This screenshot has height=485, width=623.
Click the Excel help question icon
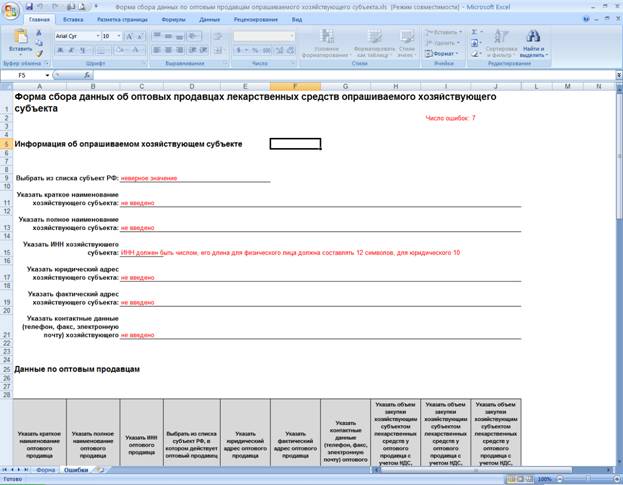[x=586, y=19]
